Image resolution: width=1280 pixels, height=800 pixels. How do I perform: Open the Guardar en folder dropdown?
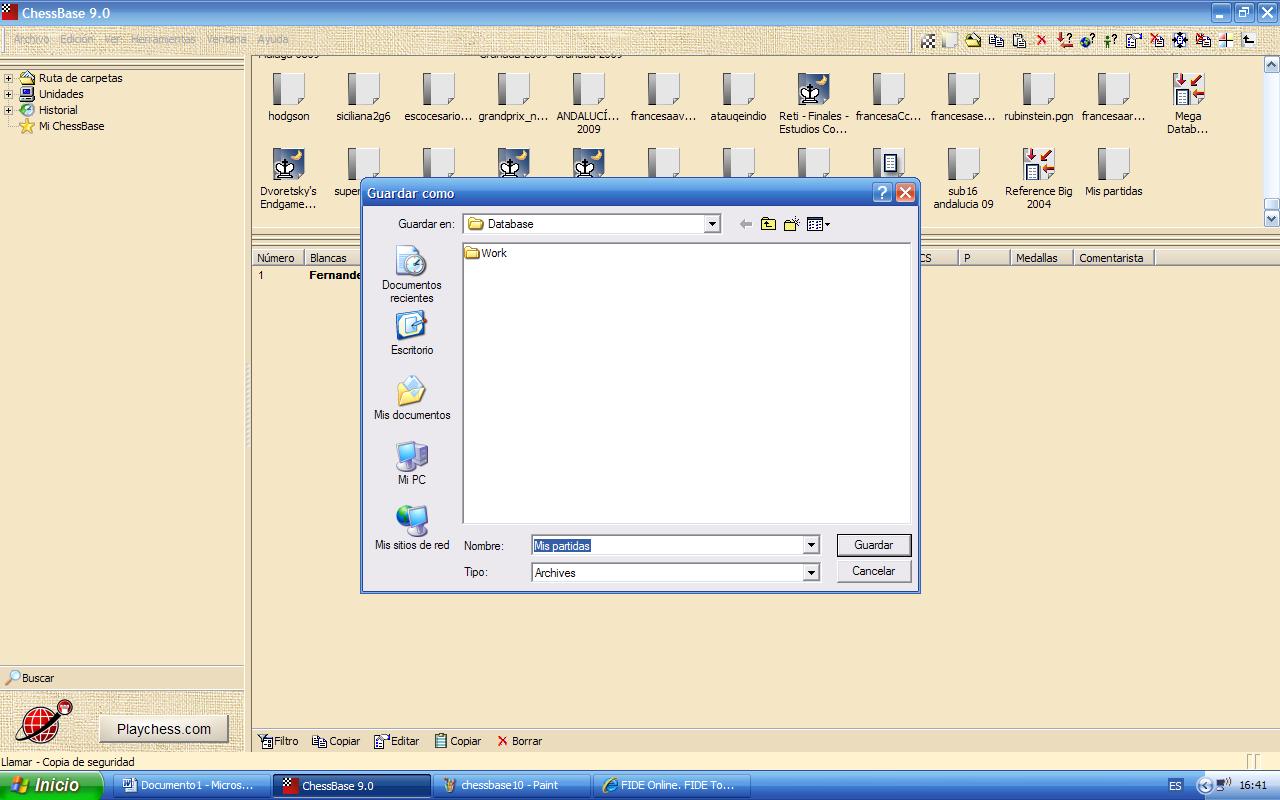(712, 224)
